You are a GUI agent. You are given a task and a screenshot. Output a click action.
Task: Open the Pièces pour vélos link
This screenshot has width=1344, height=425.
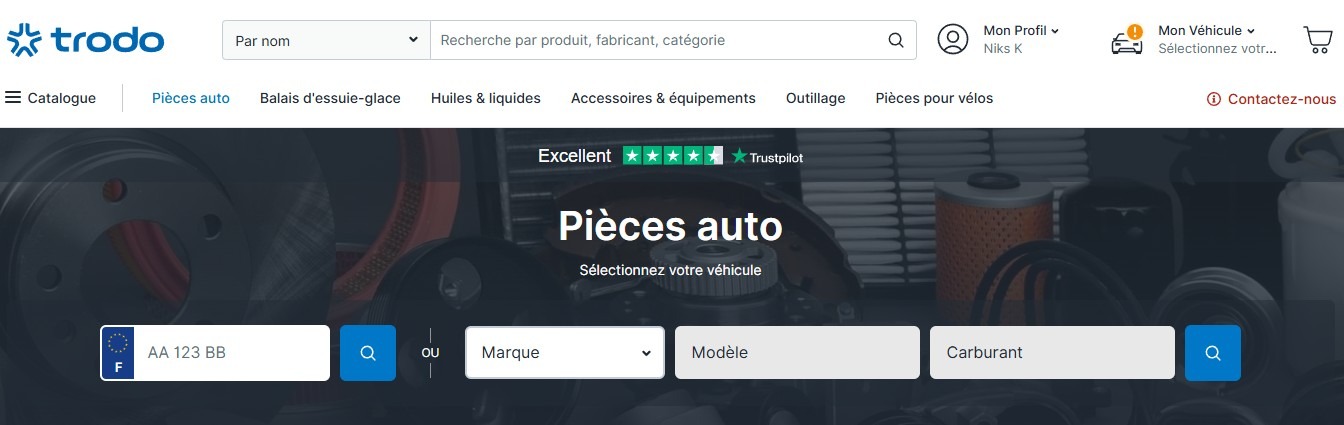pyautogui.click(x=934, y=98)
